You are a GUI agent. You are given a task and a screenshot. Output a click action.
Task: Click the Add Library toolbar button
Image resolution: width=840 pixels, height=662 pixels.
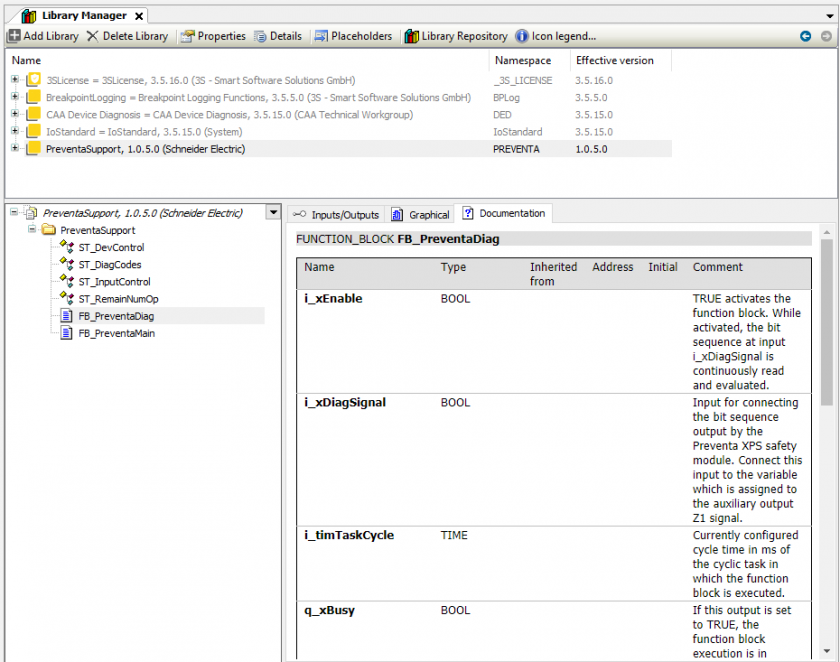click(43, 36)
